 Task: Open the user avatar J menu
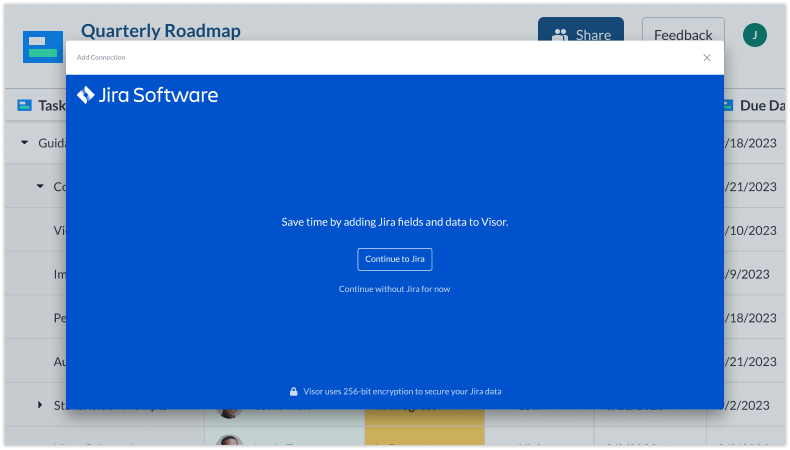[x=755, y=35]
